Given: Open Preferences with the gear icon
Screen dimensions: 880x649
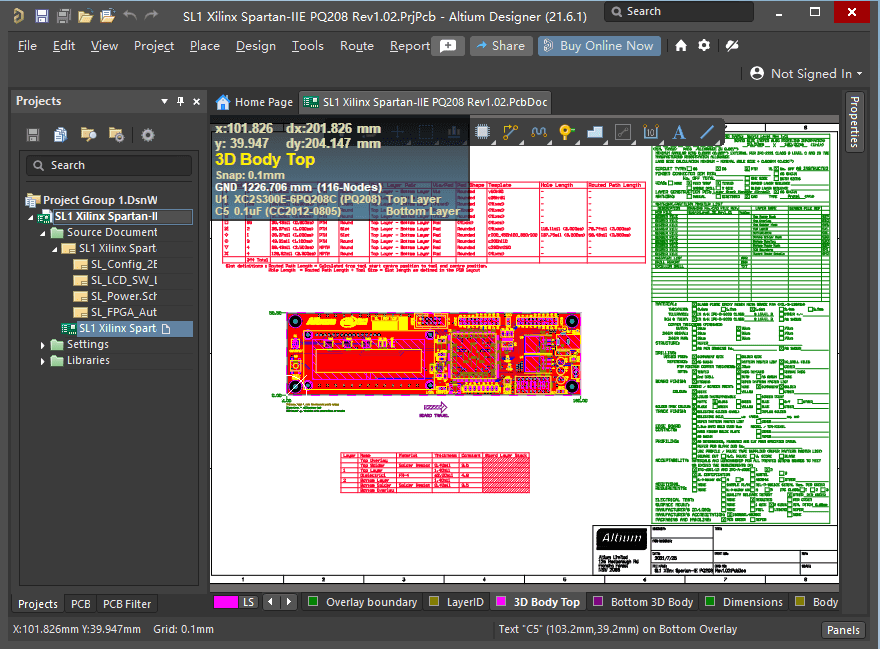Looking at the screenshot, I should 704,45.
